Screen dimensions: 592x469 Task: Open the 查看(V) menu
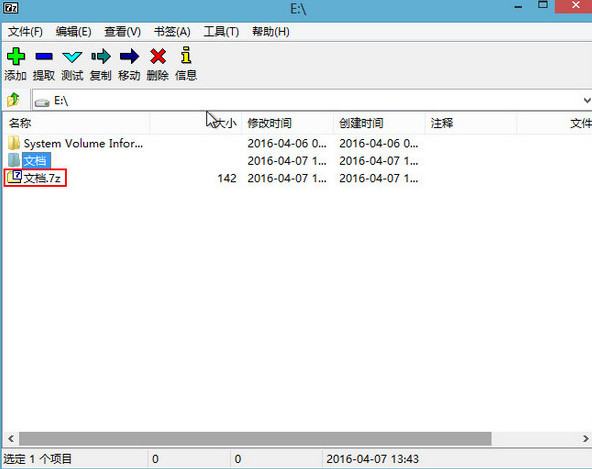tap(122, 32)
